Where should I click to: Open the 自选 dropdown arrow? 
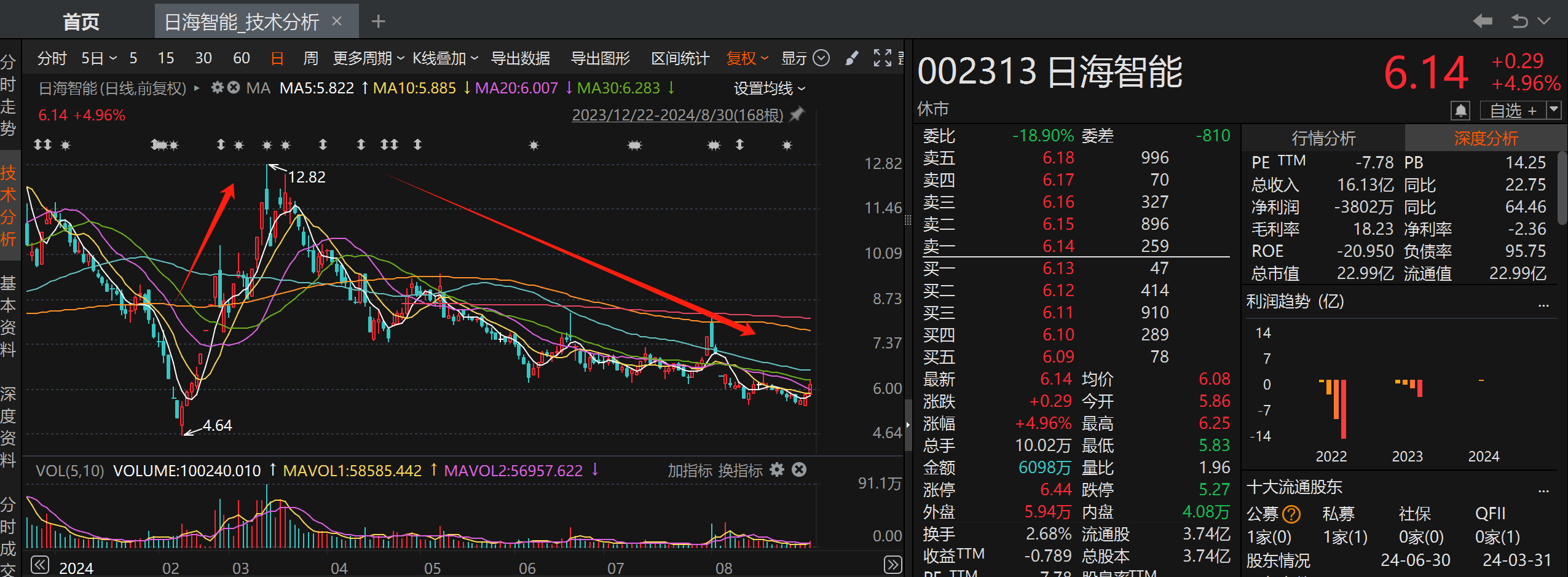coord(1553,111)
